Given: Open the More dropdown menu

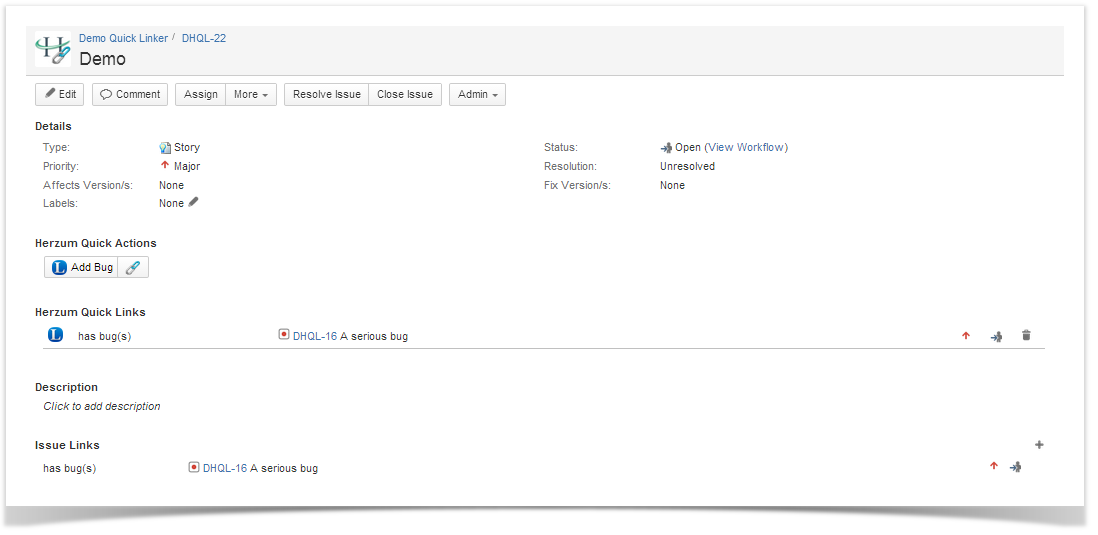Looking at the screenshot, I should pos(251,94).
